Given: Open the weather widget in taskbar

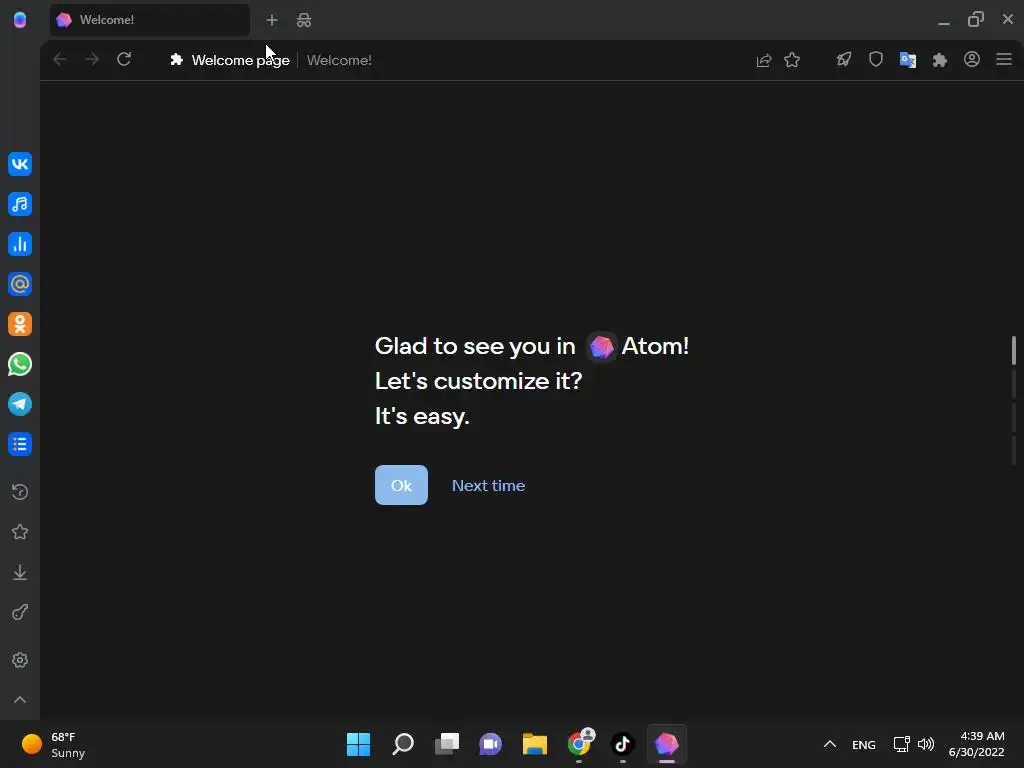Looking at the screenshot, I should click(x=54, y=744).
